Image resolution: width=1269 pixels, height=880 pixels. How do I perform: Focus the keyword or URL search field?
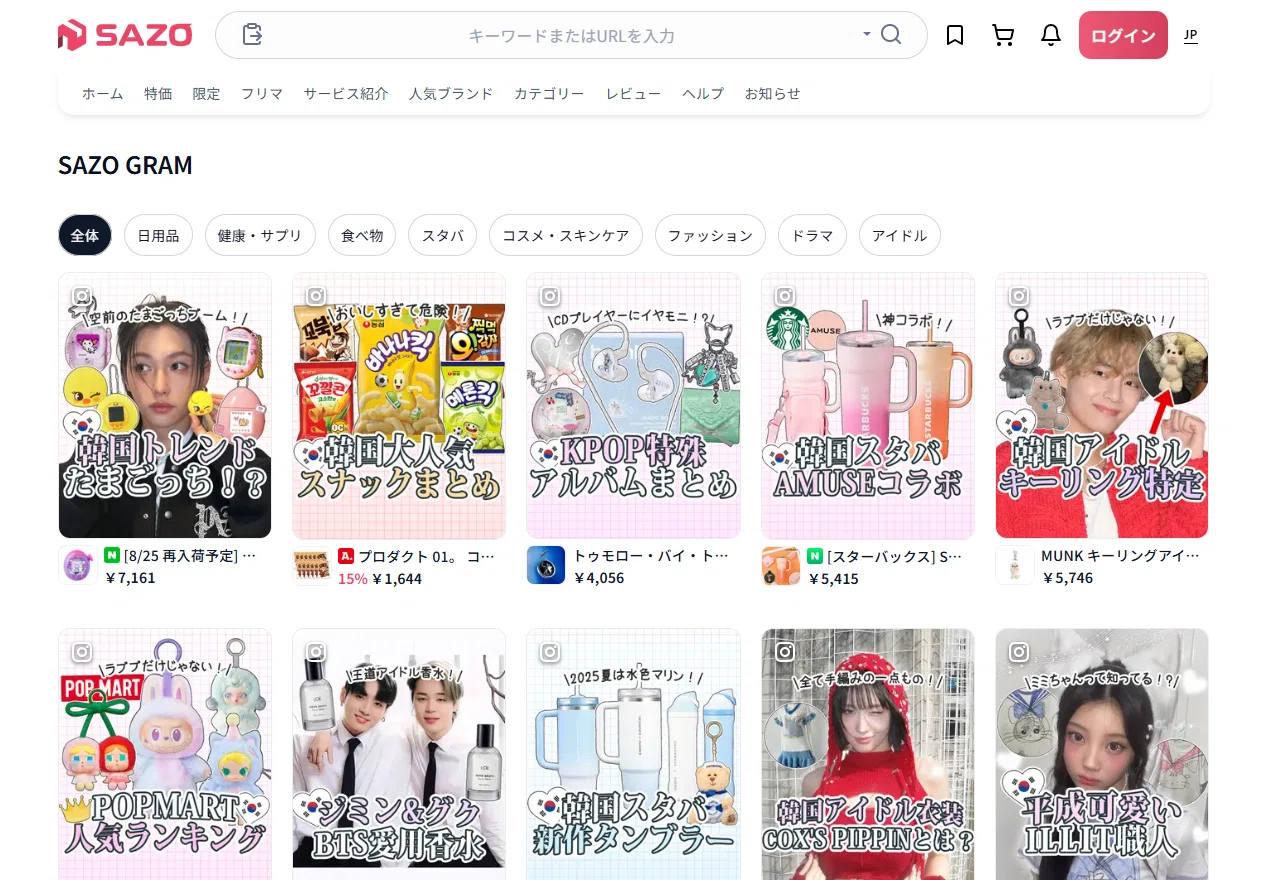[x=571, y=35]
